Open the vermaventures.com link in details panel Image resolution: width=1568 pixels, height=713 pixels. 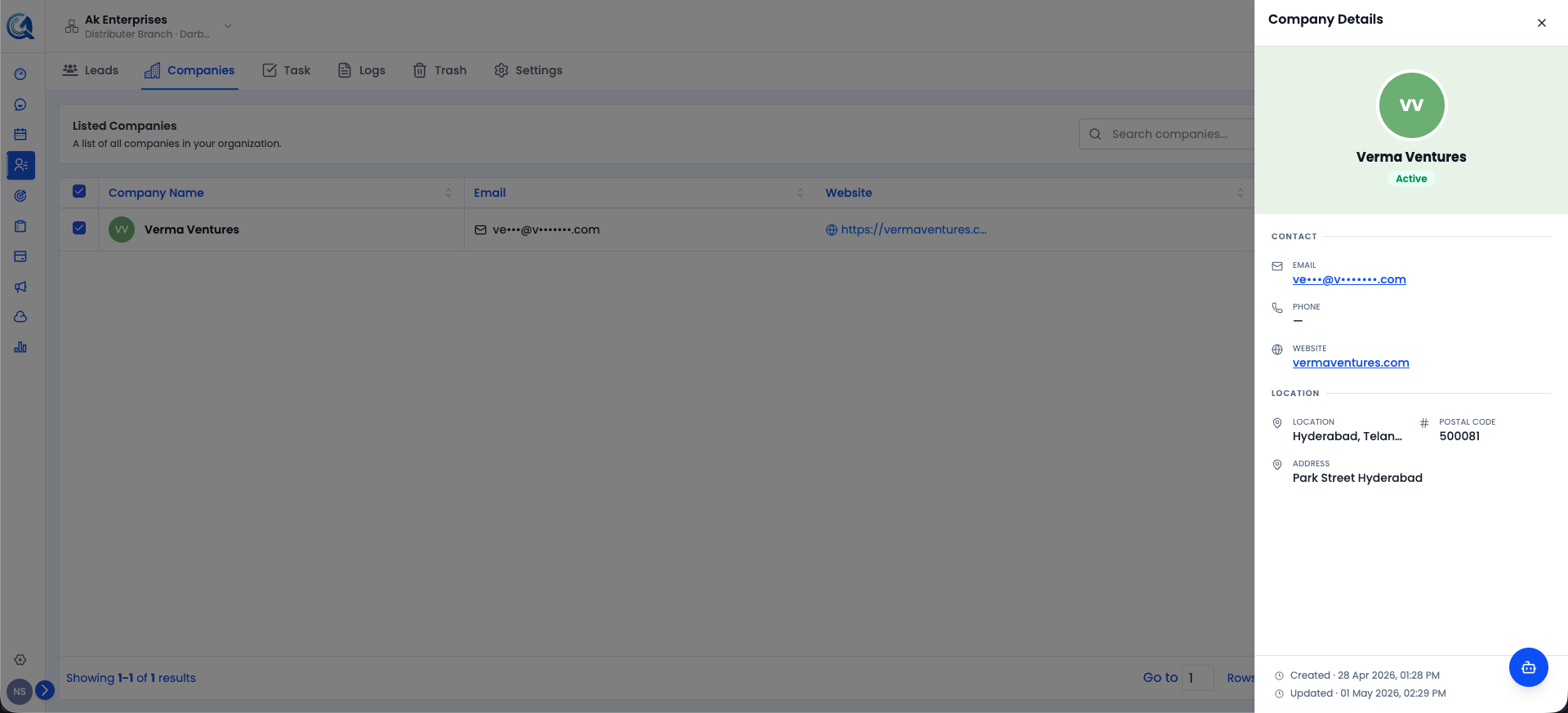coord(1351,363)
